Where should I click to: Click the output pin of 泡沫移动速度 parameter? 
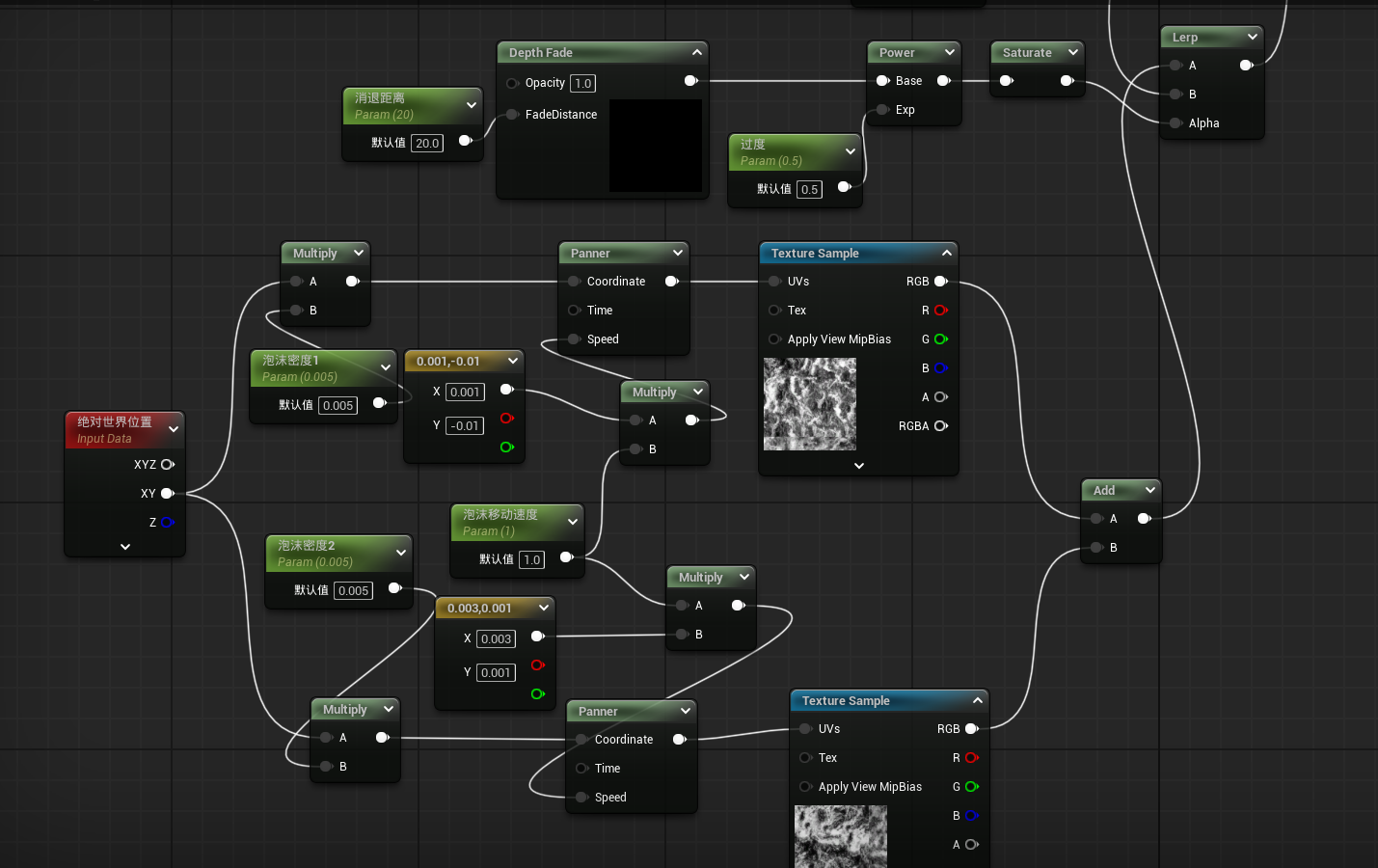(x=566, y=557)
